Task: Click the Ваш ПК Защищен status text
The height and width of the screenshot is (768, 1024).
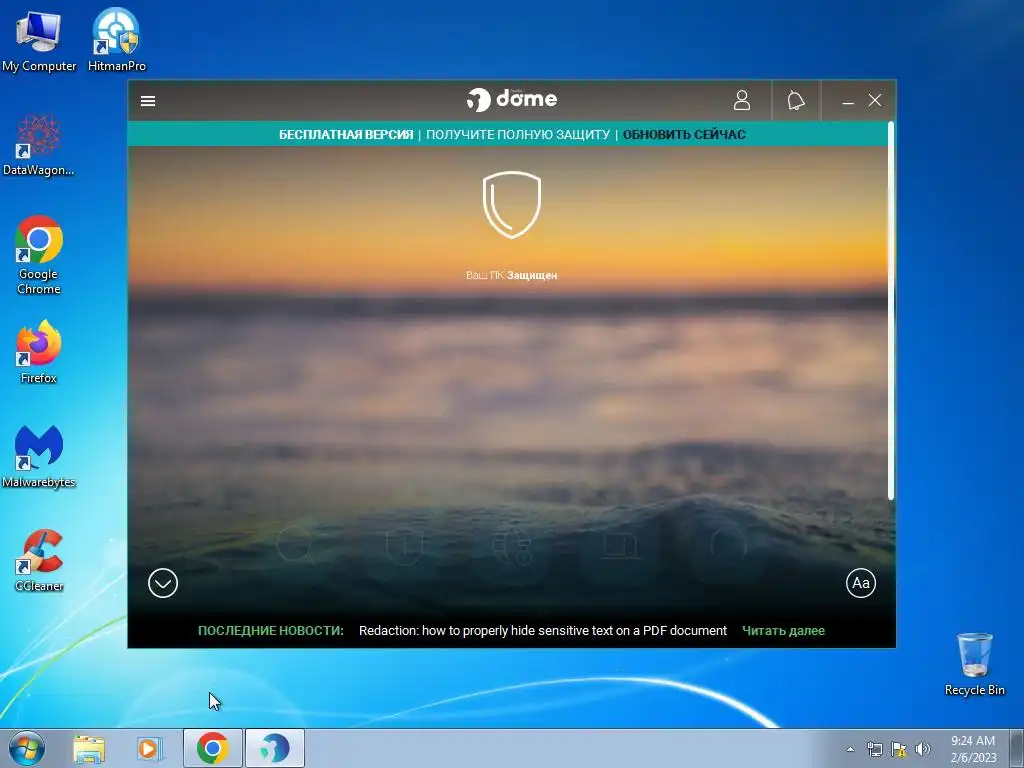Action: pyautogui.click(x=511, y=276)
